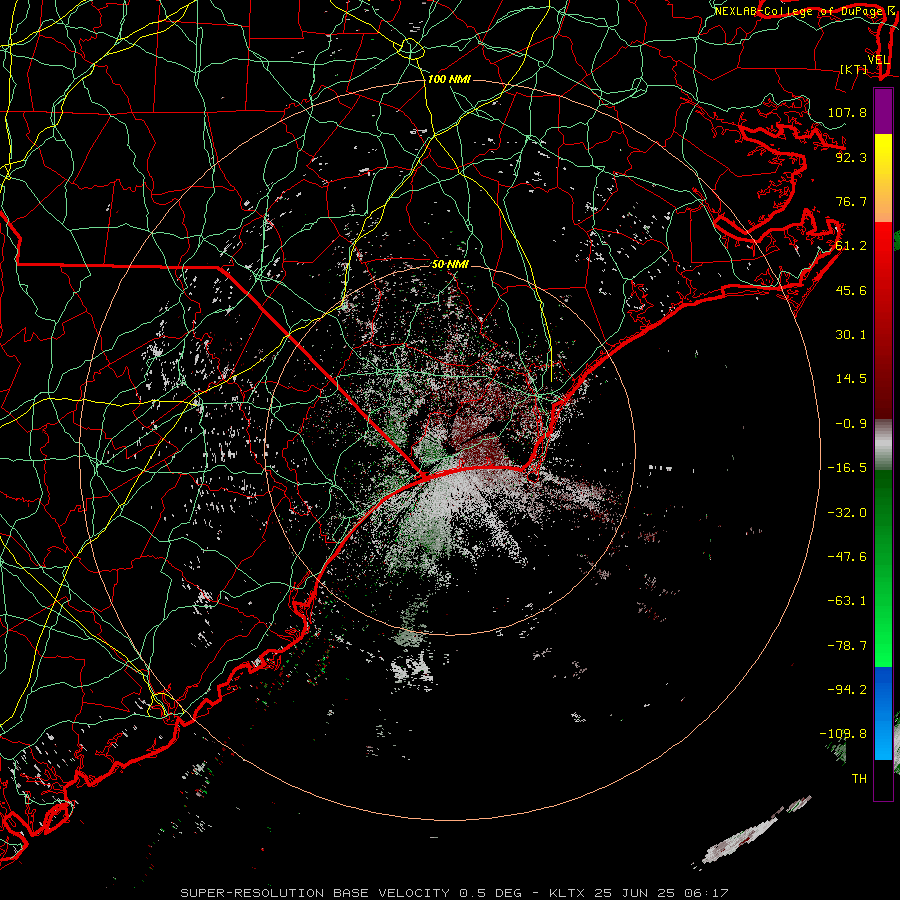900x900 pixels.
Task: Click the -32.0 legend value
Action: tap(847, 513)
